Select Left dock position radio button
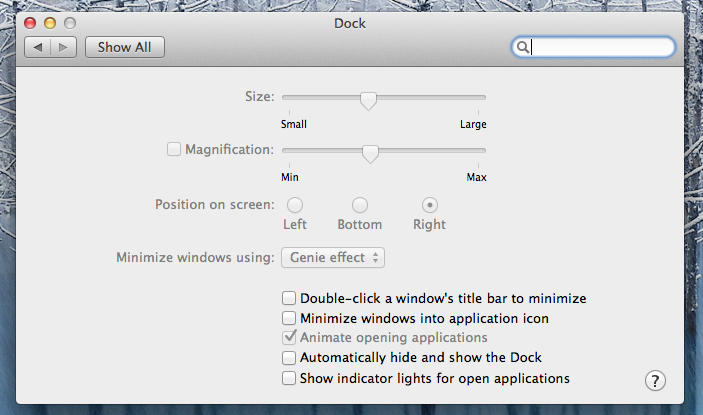This screenshot has width=703, height=415. click(295, 205)
